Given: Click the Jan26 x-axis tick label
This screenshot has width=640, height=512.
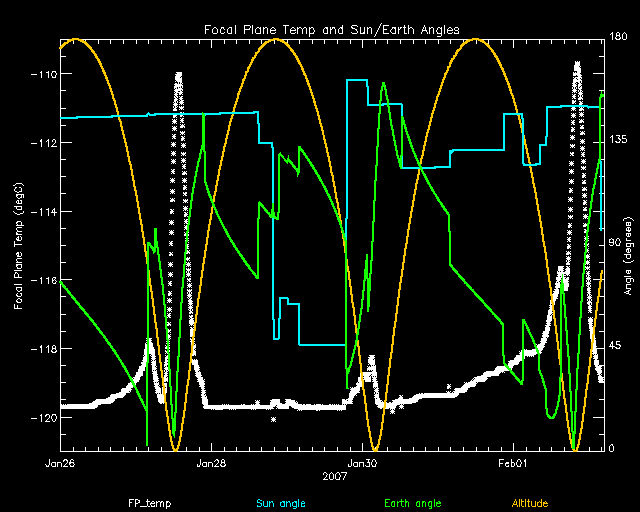Looking at the screenshot, I should point(60,465).
